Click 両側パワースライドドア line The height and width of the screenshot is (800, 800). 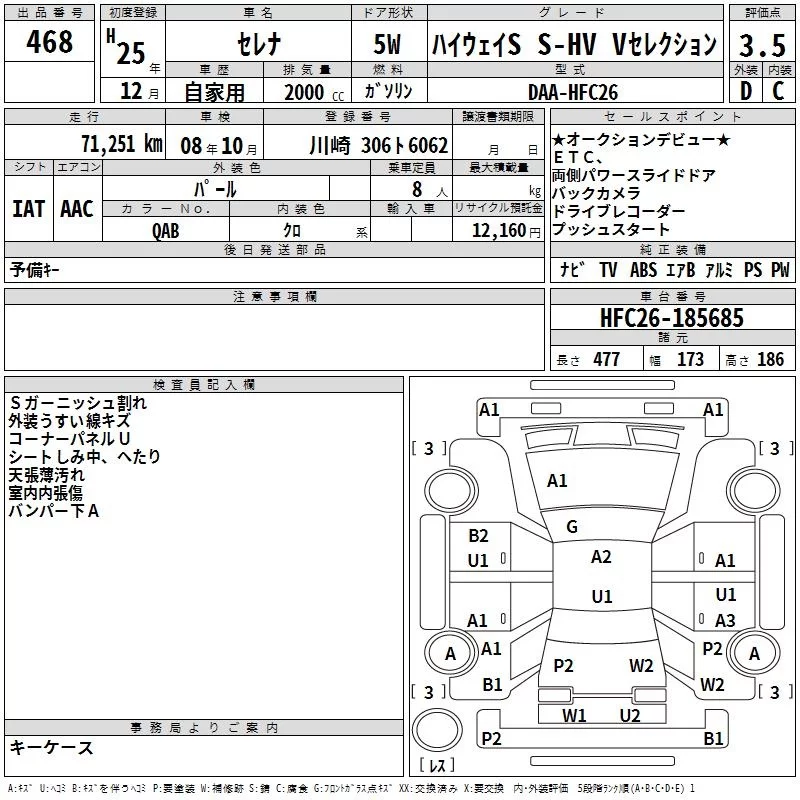point(634,176)
